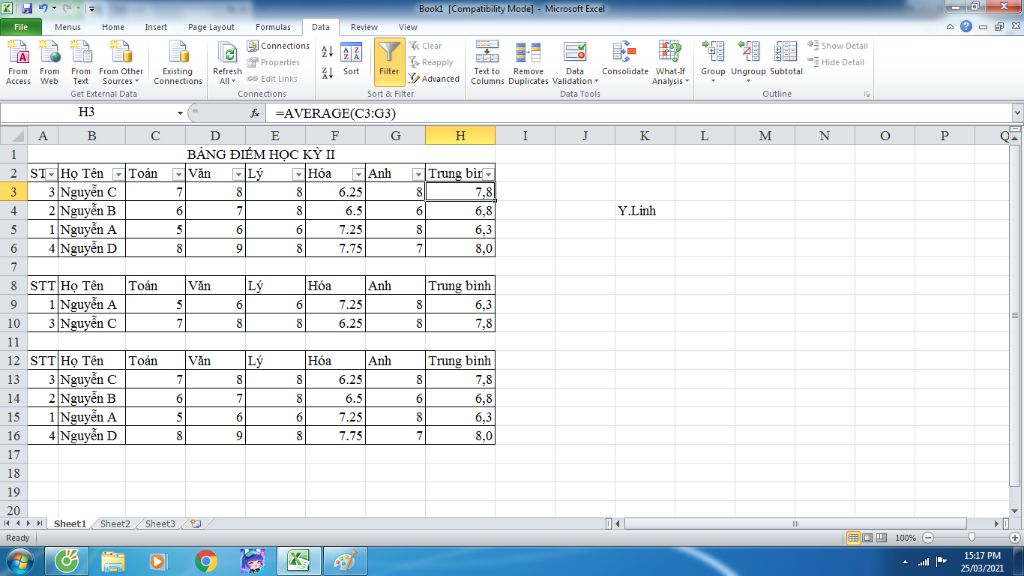Open the Văn filter dropdown
The image size is (1024, 576).
[x=238, y=174]
